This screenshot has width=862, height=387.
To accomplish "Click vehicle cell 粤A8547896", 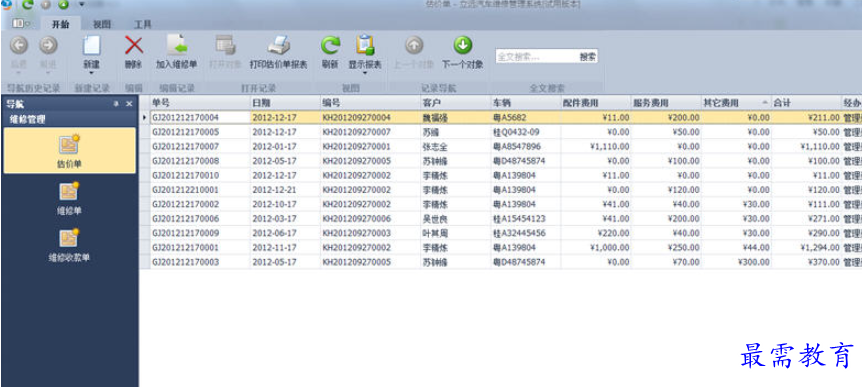I will coord(526,146).
